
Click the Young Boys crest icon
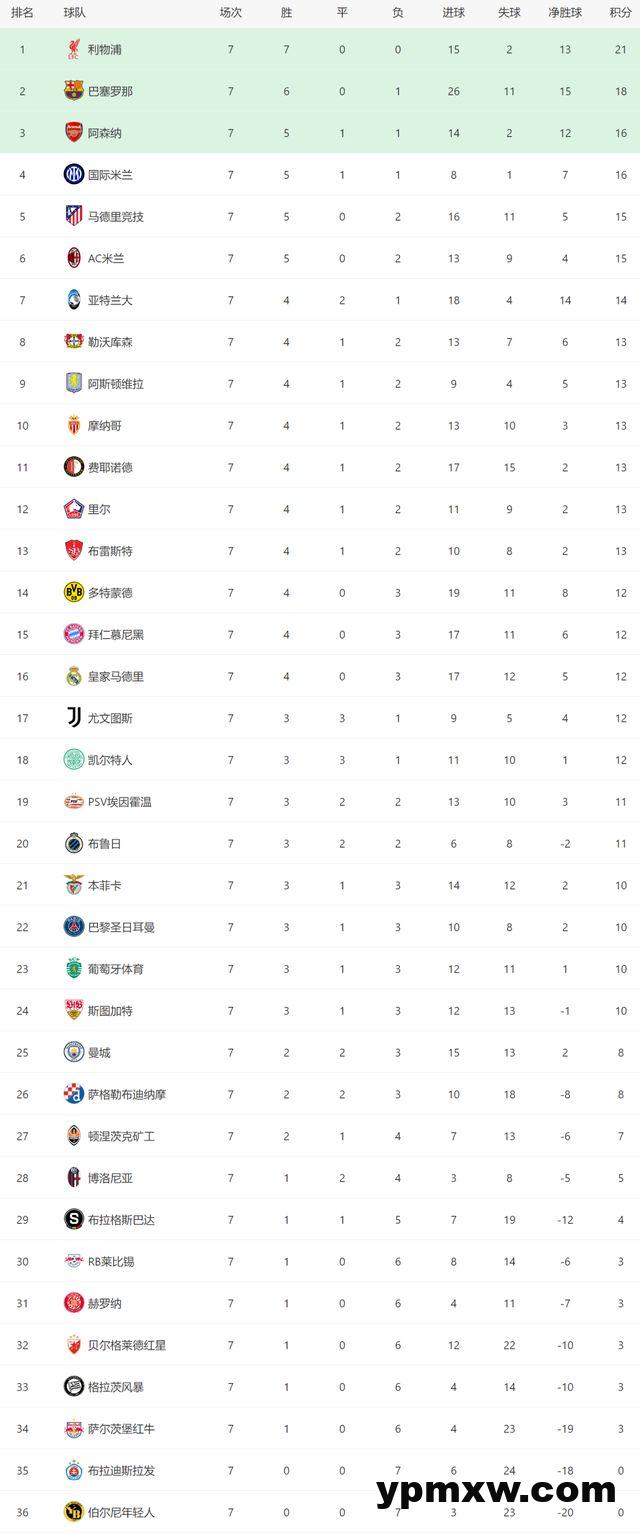(x=74, y=1512)
